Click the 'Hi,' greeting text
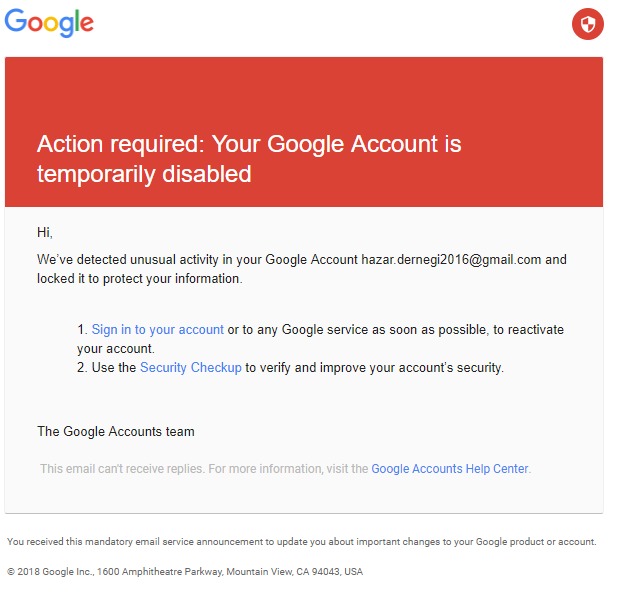The image size is (623, 594). click(x=44, y=233)
